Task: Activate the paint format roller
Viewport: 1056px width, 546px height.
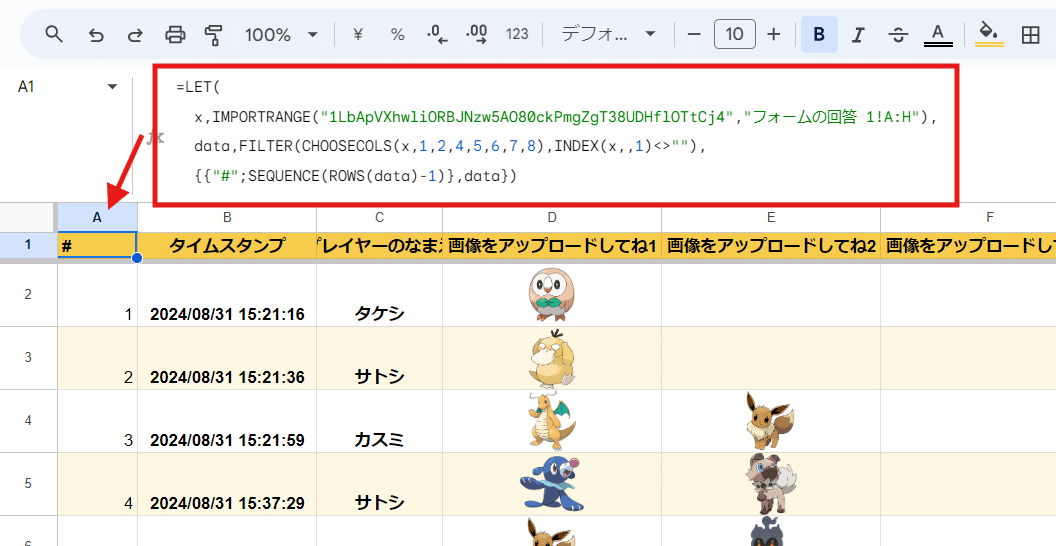Action: (x=214, y=34)
